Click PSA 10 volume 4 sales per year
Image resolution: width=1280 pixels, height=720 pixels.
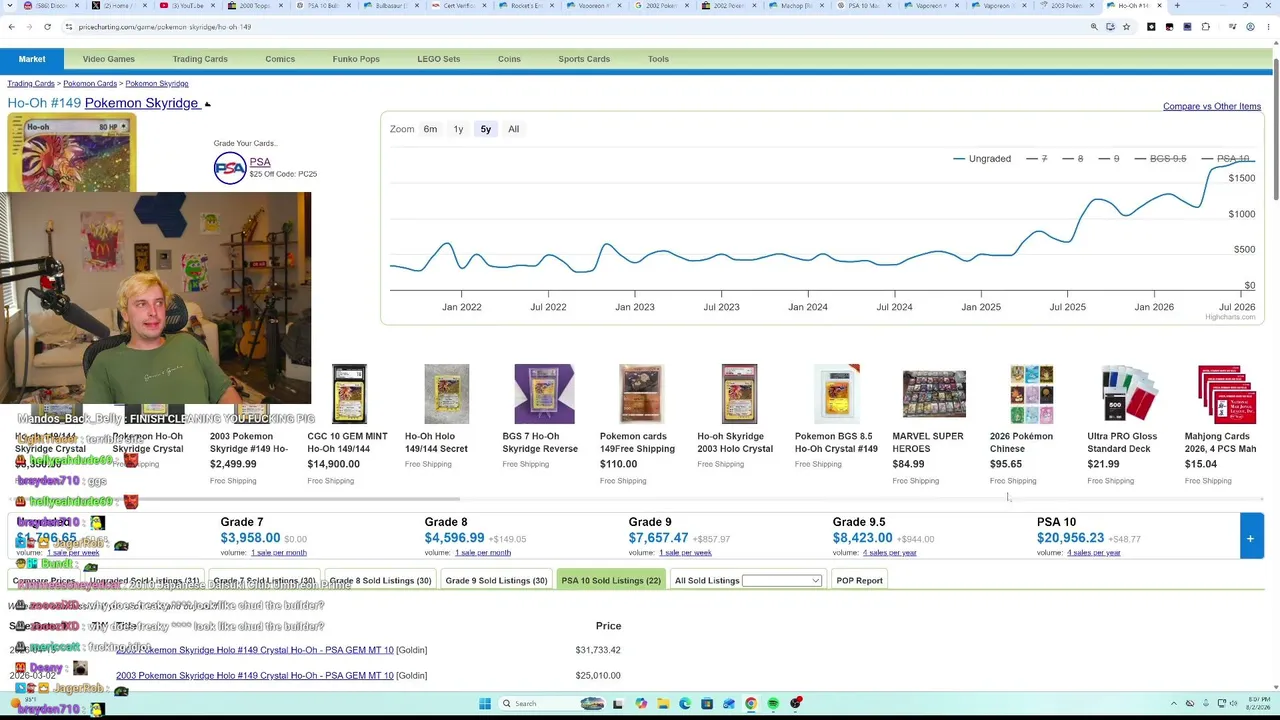[x=1094, y=553]
